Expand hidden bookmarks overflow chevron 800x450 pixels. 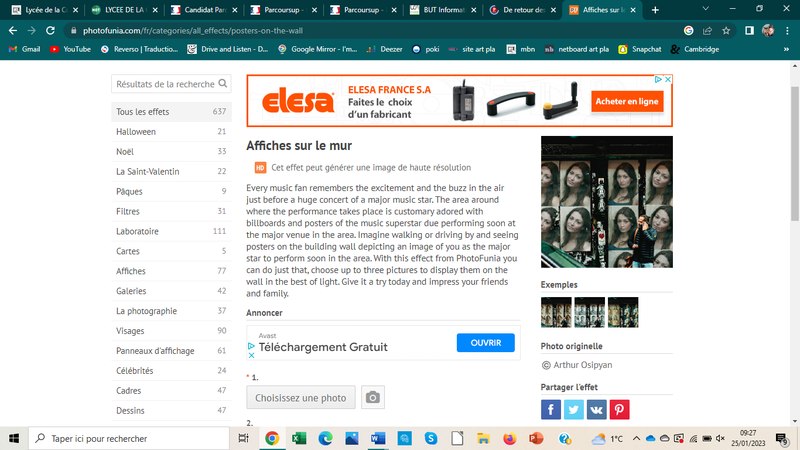[x=786, y=49]
